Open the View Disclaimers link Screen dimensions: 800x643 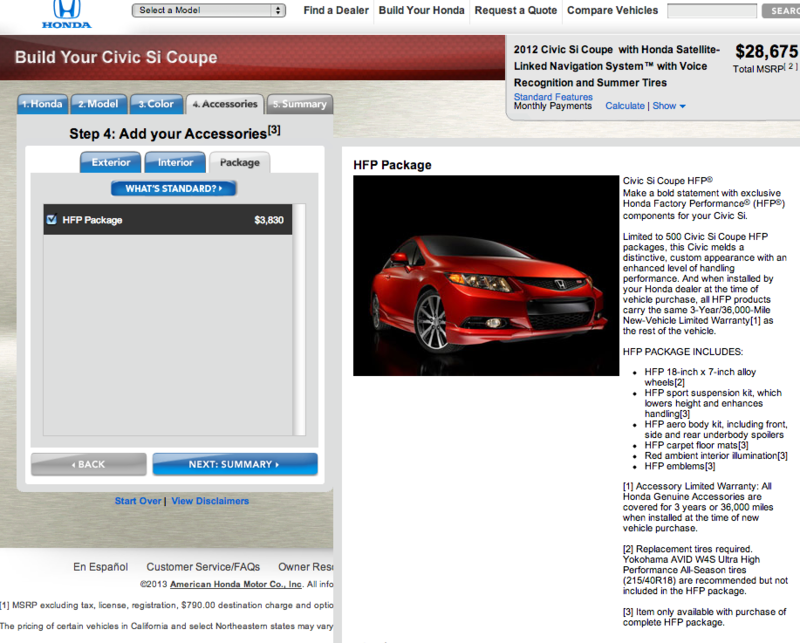point(210,501)
